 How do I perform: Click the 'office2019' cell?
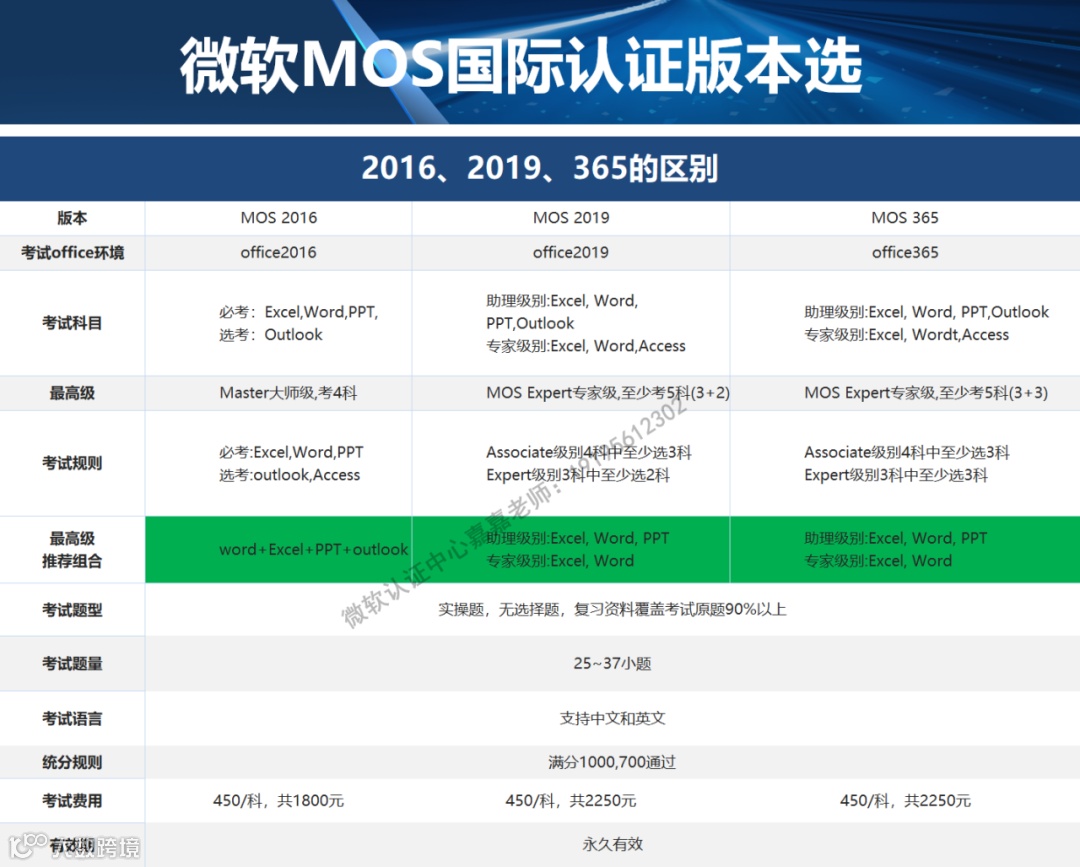tap(570, 252)
